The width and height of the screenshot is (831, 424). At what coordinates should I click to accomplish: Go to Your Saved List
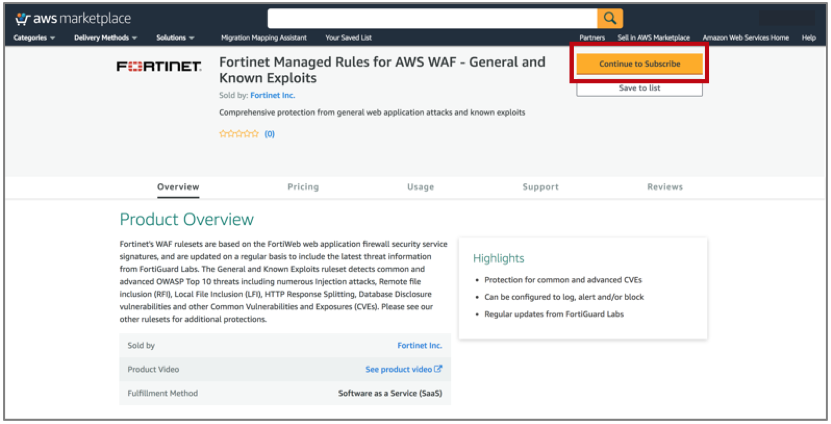[x=348, y=38]
